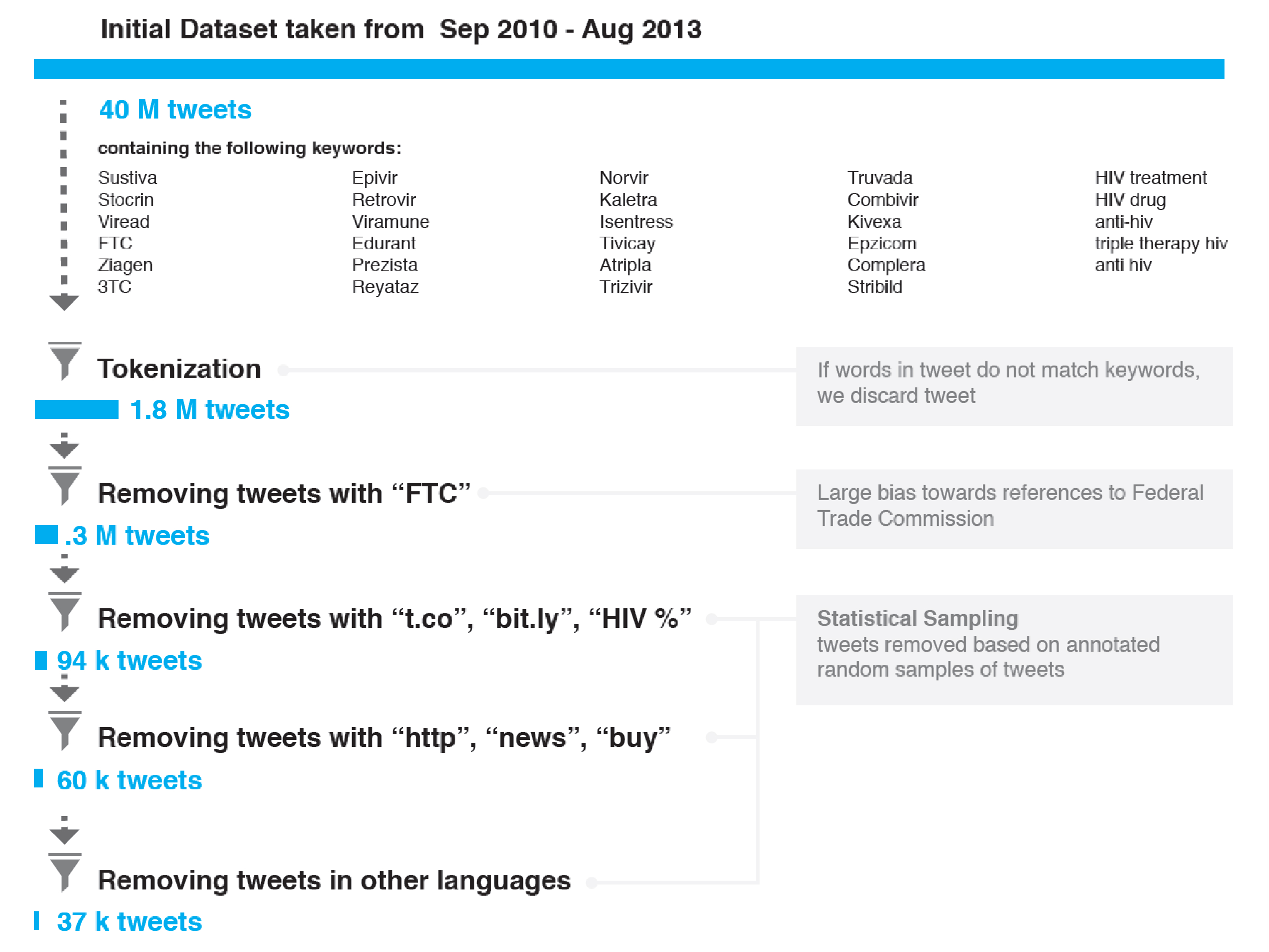
Task: Click connector dot right of Tokenization label
Action: click(x=283, y=370)
